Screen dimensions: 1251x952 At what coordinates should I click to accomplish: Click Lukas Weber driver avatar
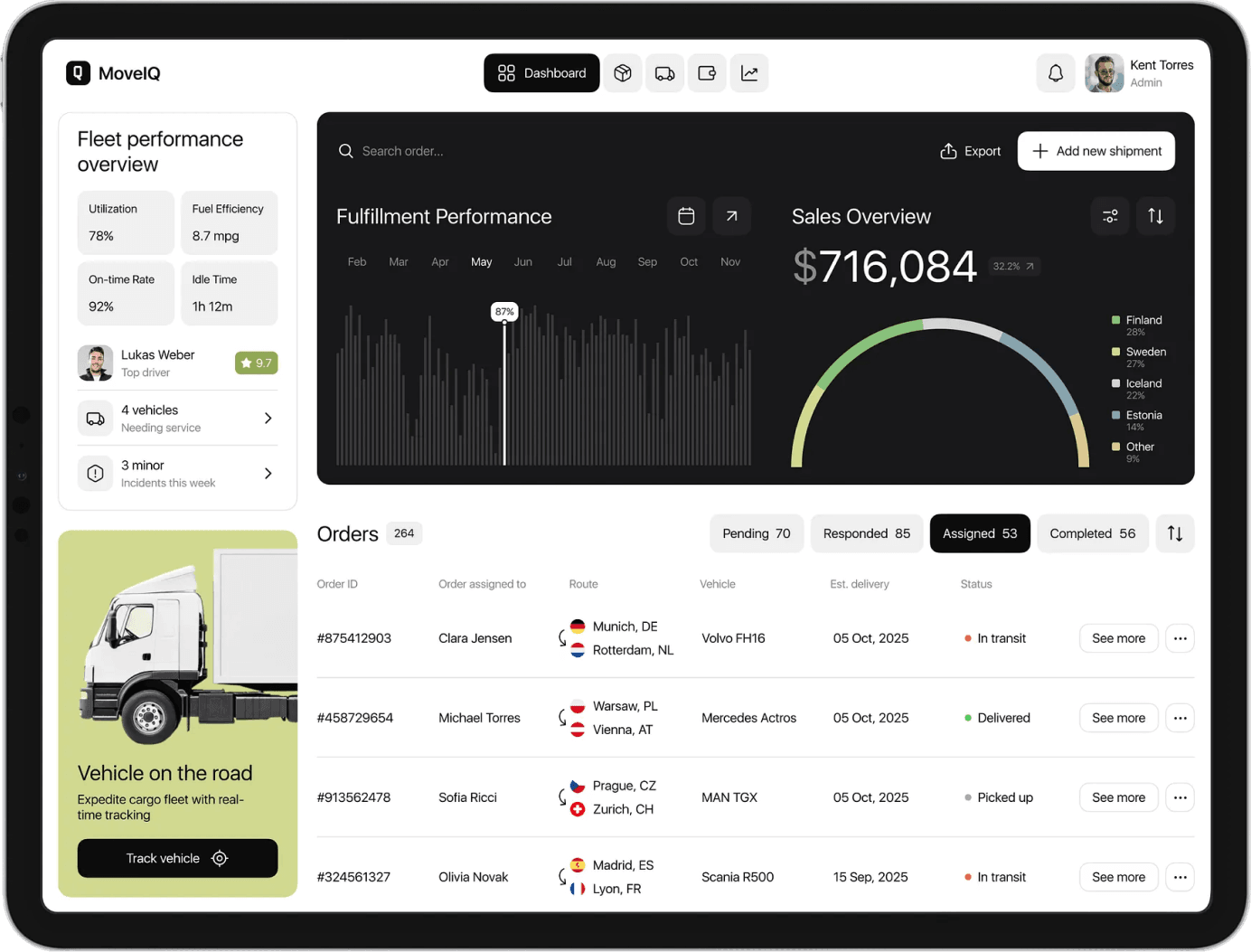click(x=95, y=363)
